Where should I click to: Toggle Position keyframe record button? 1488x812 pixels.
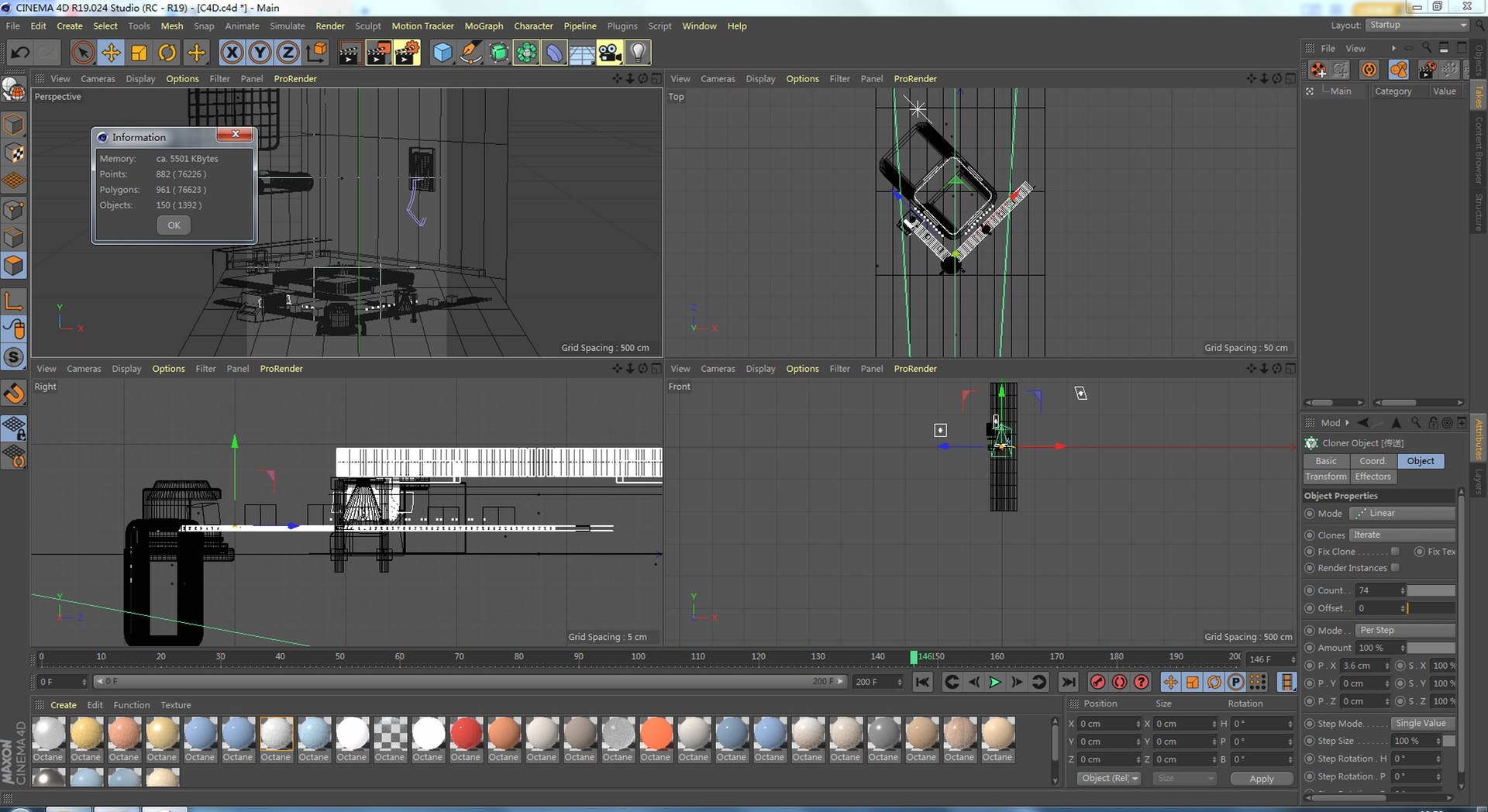(1170, 682)
